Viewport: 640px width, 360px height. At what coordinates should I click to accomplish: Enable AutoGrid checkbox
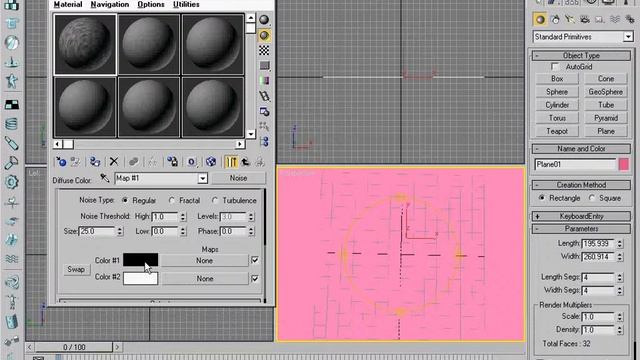555,67
